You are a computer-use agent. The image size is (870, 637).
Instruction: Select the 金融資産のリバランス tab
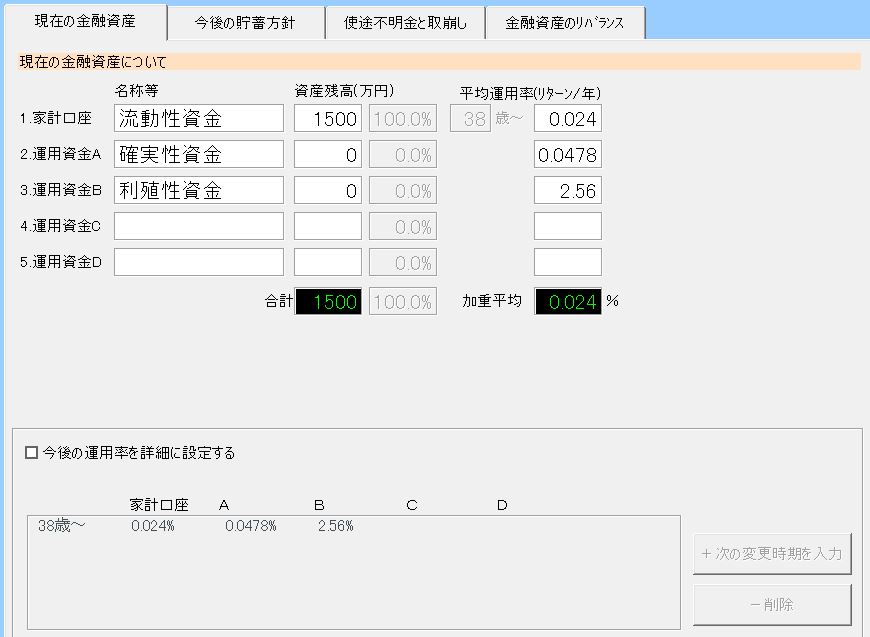click(565, 23)
